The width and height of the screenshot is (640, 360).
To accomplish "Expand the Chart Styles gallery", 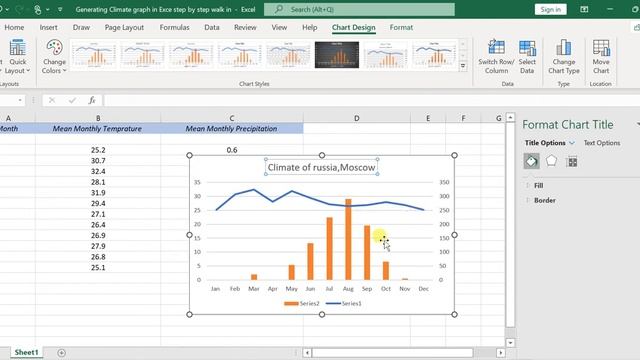I will click(463, 66).
